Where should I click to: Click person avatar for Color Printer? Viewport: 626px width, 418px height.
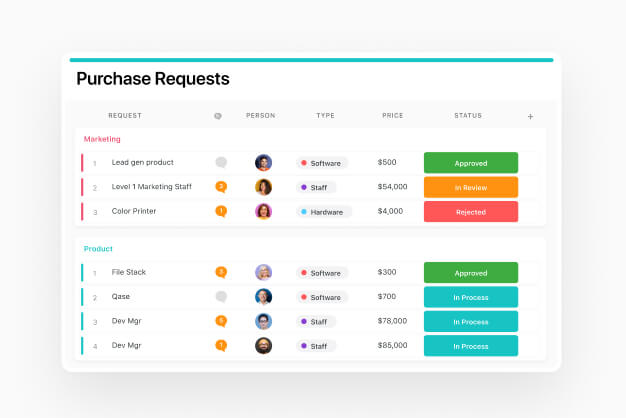click(x=263, y=211)
